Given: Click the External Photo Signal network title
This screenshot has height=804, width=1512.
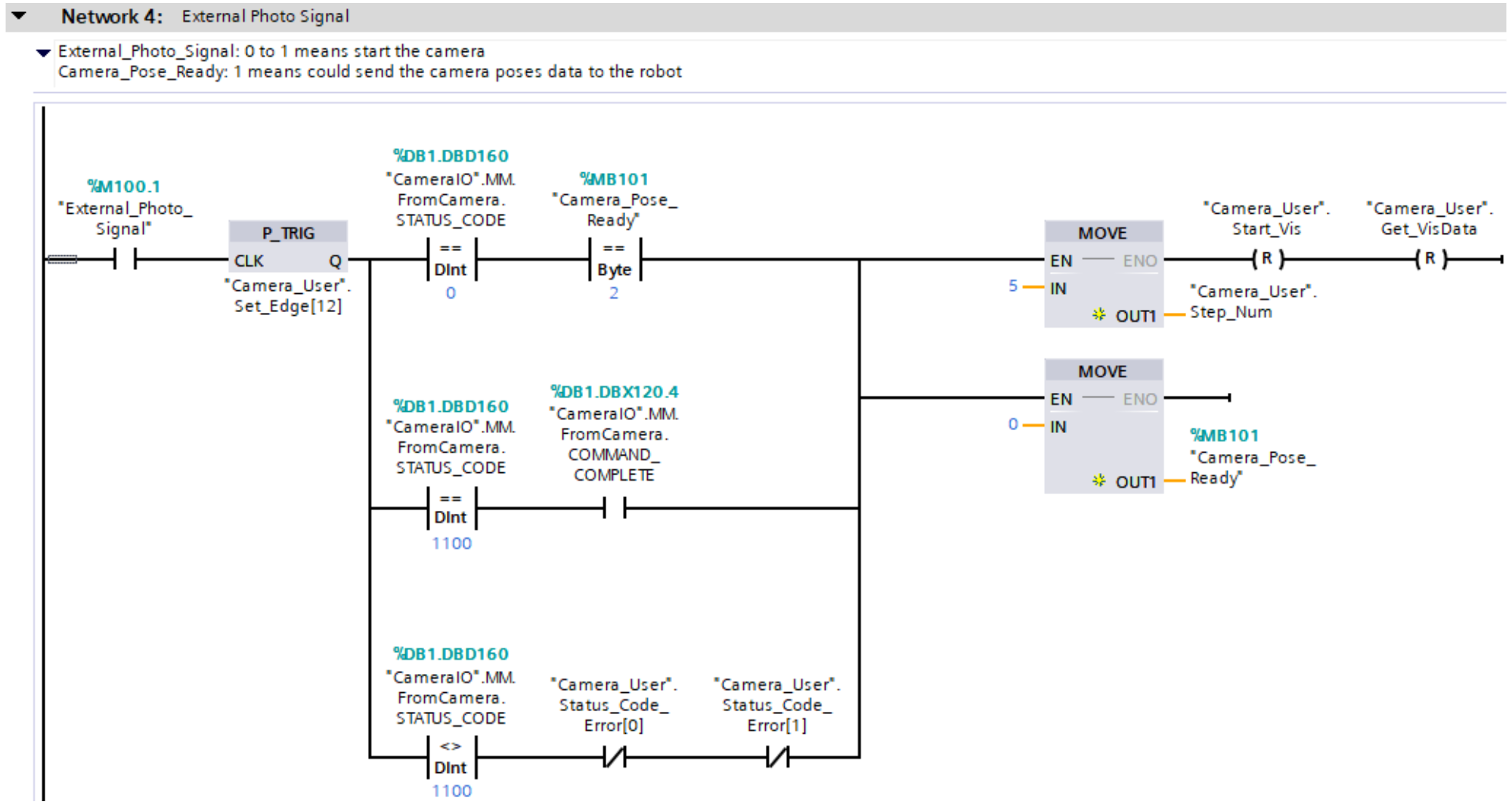Looking at the screenshot, I should (x=265, y=16).
